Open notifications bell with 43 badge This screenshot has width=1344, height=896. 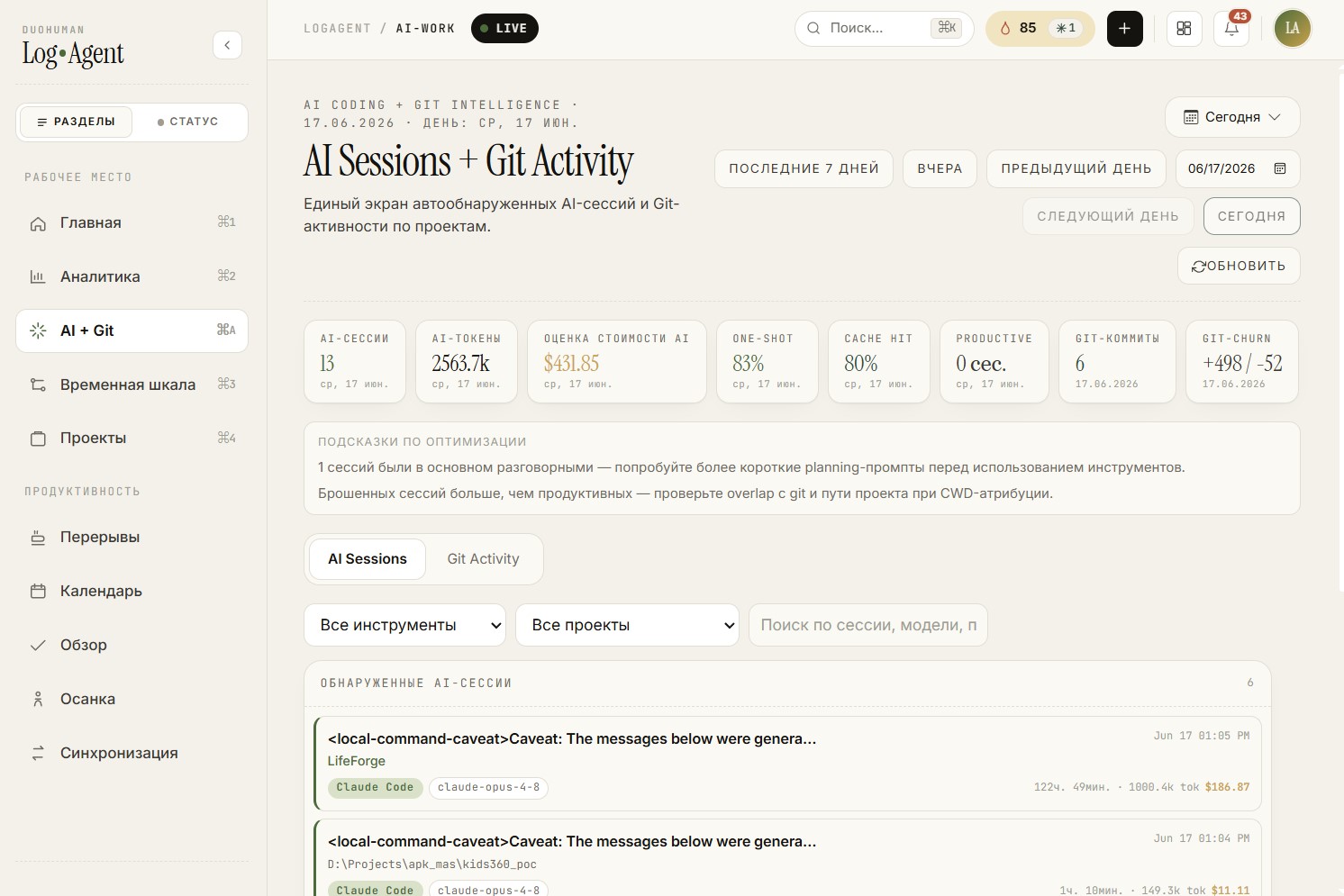point(1231,29)
